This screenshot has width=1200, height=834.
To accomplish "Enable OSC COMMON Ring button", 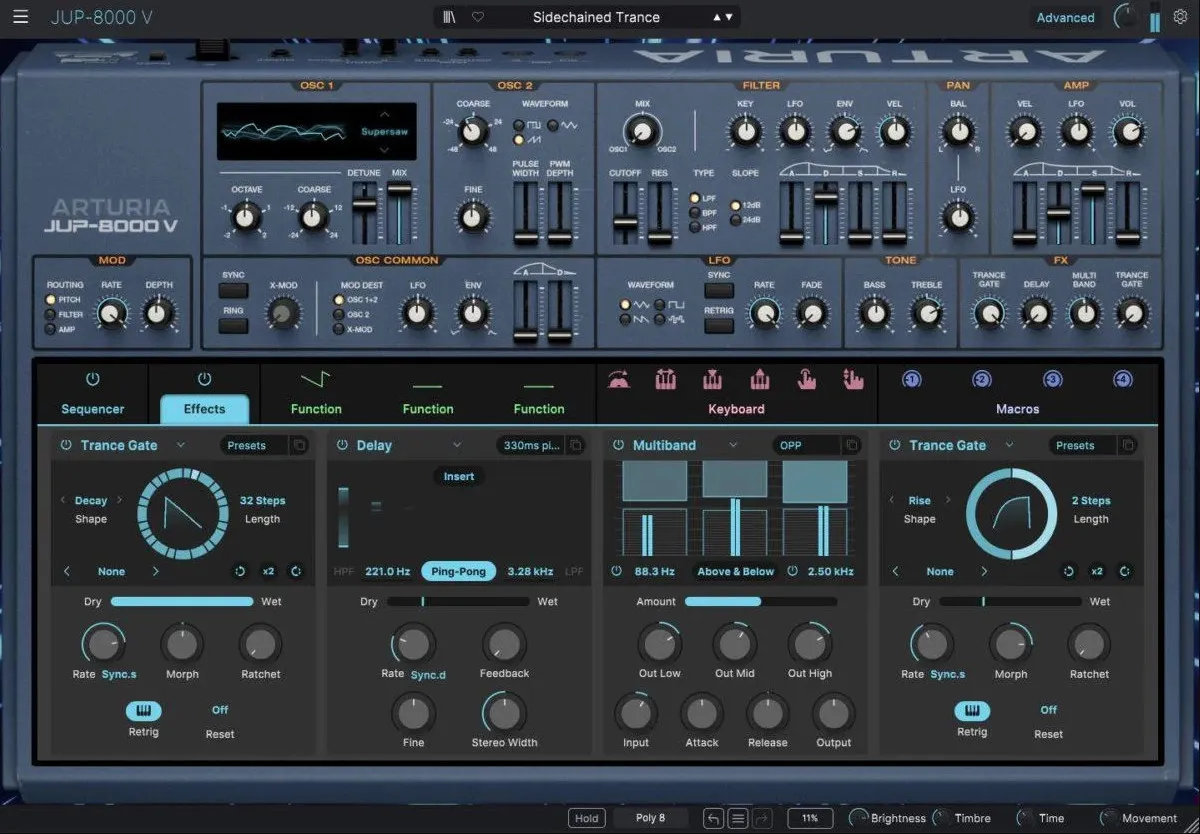I will coord(233,326).
